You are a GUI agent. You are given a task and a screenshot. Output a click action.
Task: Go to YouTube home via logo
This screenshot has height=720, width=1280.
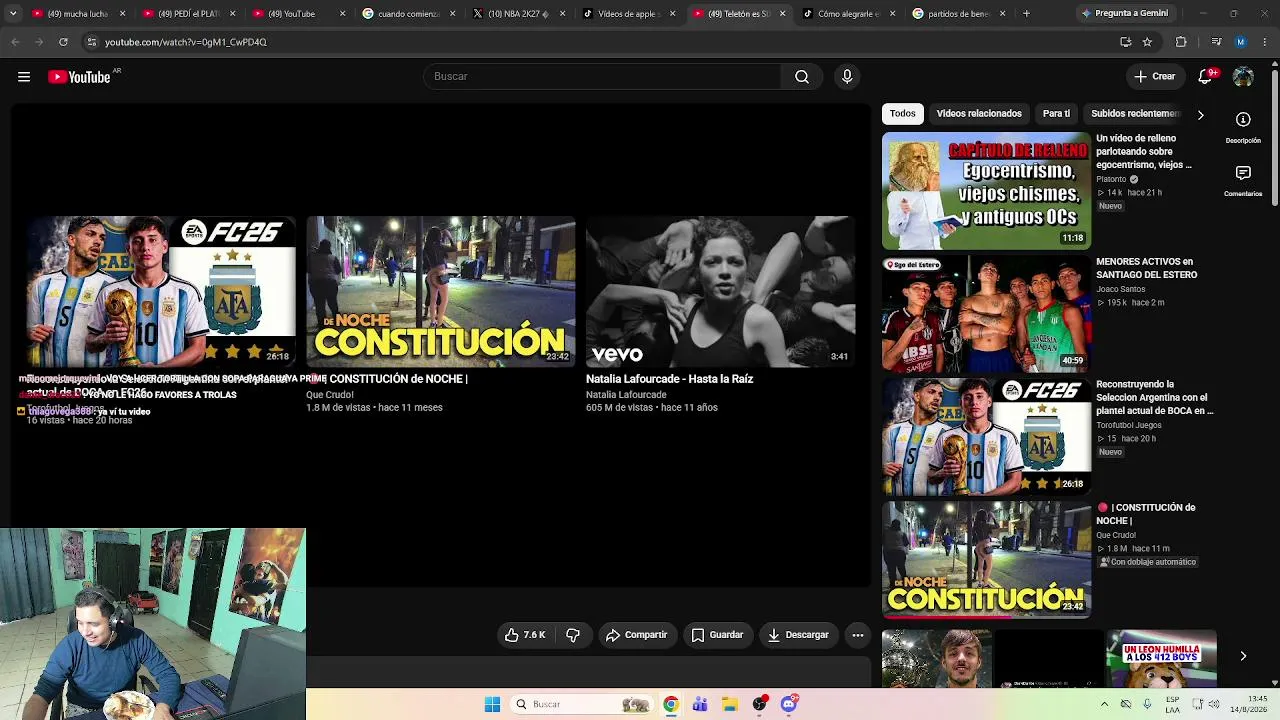tap(80, 77)
